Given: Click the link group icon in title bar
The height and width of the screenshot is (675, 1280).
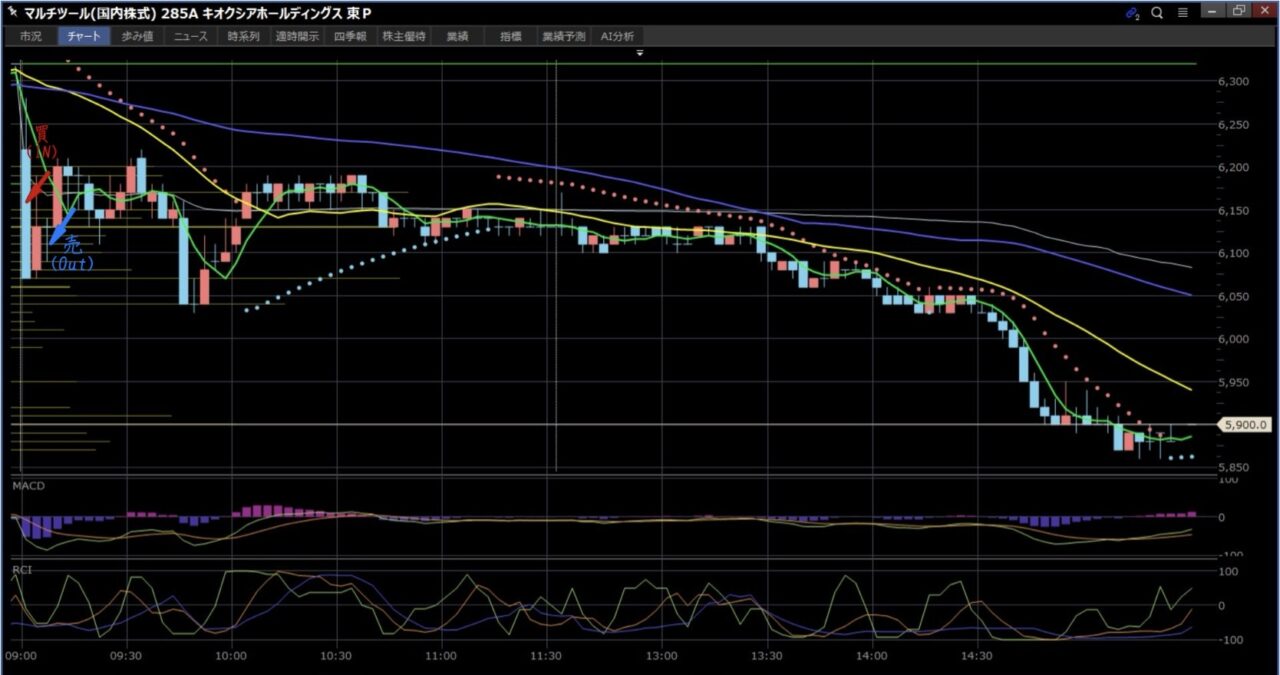Looking at the screenshot, I should pos(1132,13).
